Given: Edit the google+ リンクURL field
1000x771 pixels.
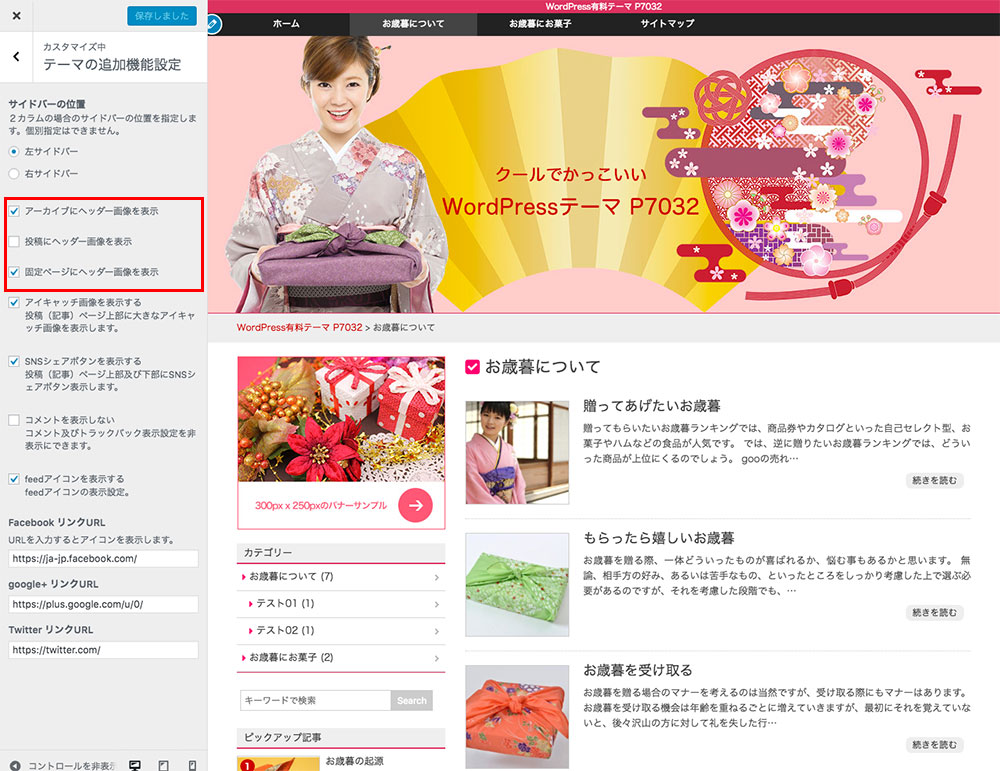Looking at the screenshot, I should tap(103, 605).
